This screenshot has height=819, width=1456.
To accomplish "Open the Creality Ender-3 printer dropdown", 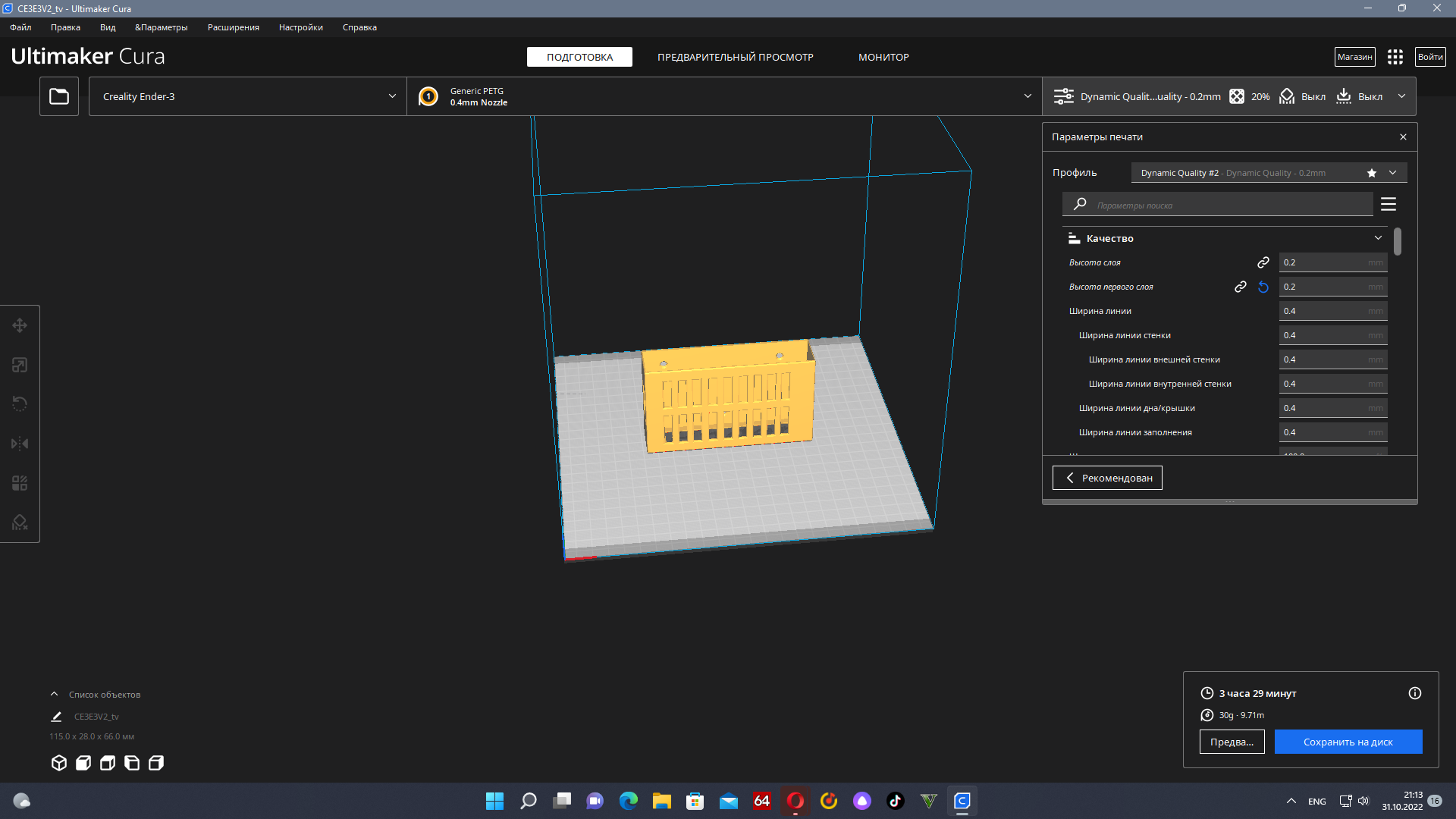I will coord(248,96).
